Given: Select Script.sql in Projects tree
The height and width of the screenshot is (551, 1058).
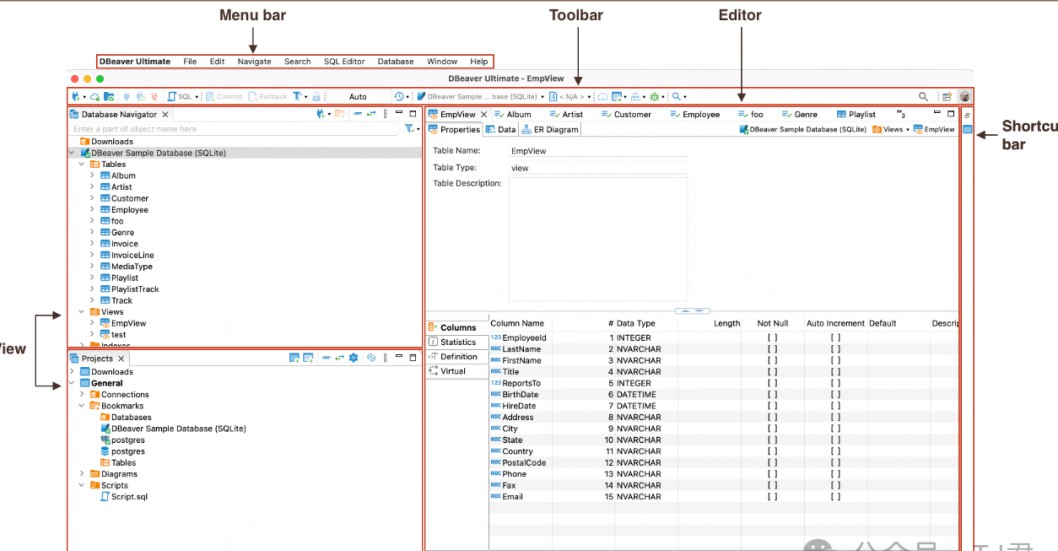Looking at the screenshot, I should [123, 497].
